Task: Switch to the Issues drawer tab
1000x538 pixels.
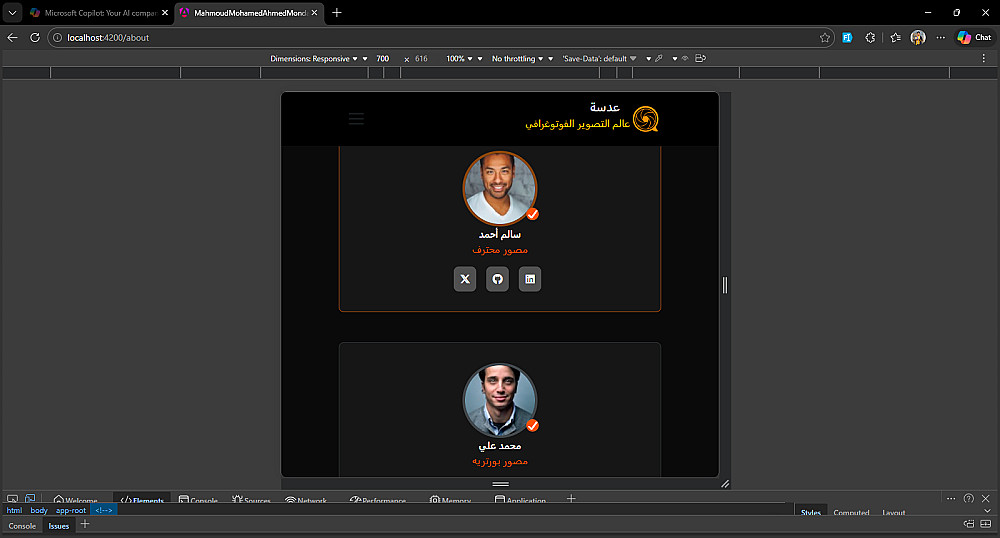Action: pyautogui.click(x=59, y=526)
